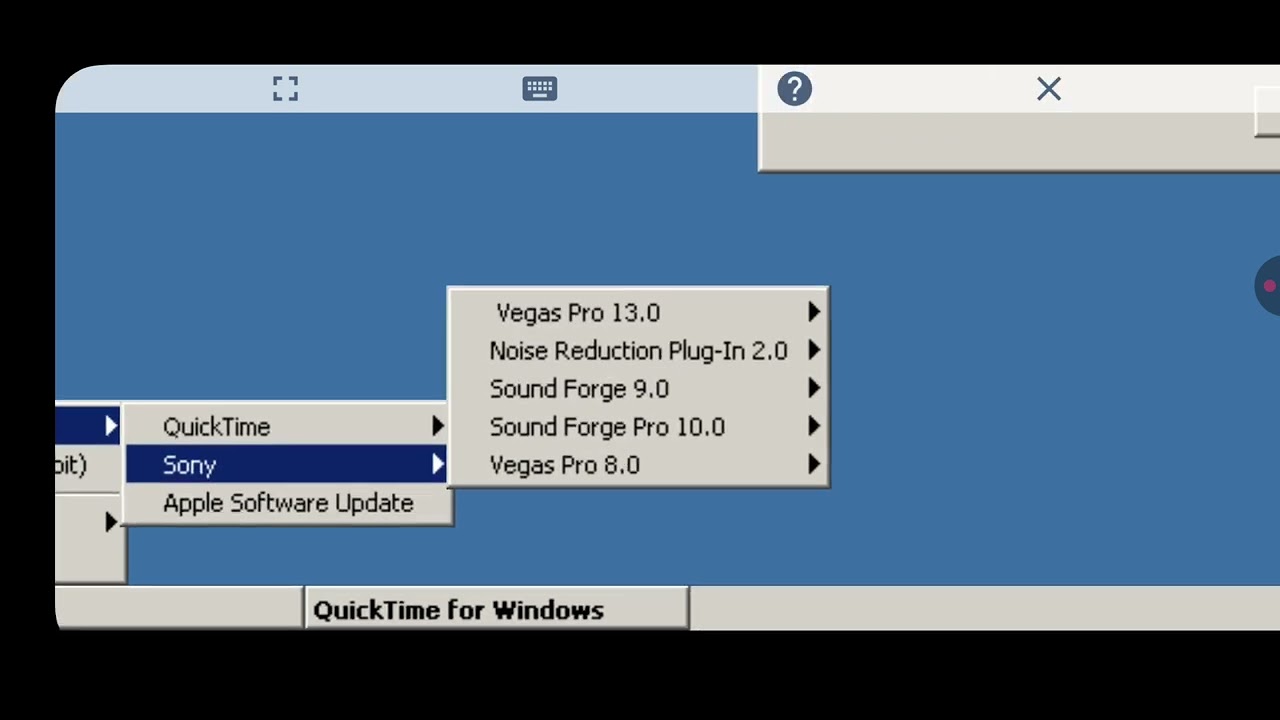Open the Vegas Pro 8.0 submenu
Image resolution: width=1280 pixels, height=720 pixels.
coord(638,465)
